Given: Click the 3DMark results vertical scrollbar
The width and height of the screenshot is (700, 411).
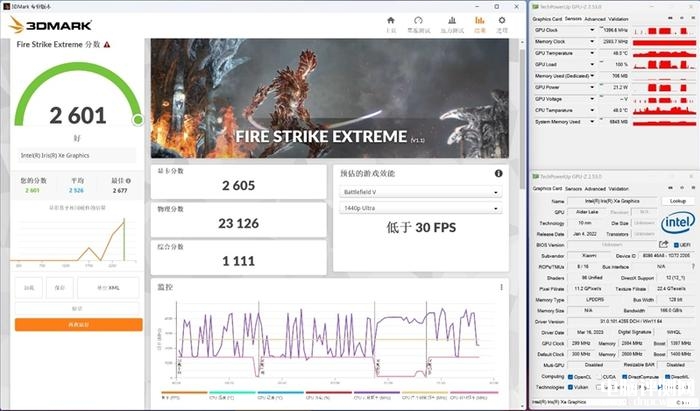Looking at the screenshot, I should tap(522, 118).
